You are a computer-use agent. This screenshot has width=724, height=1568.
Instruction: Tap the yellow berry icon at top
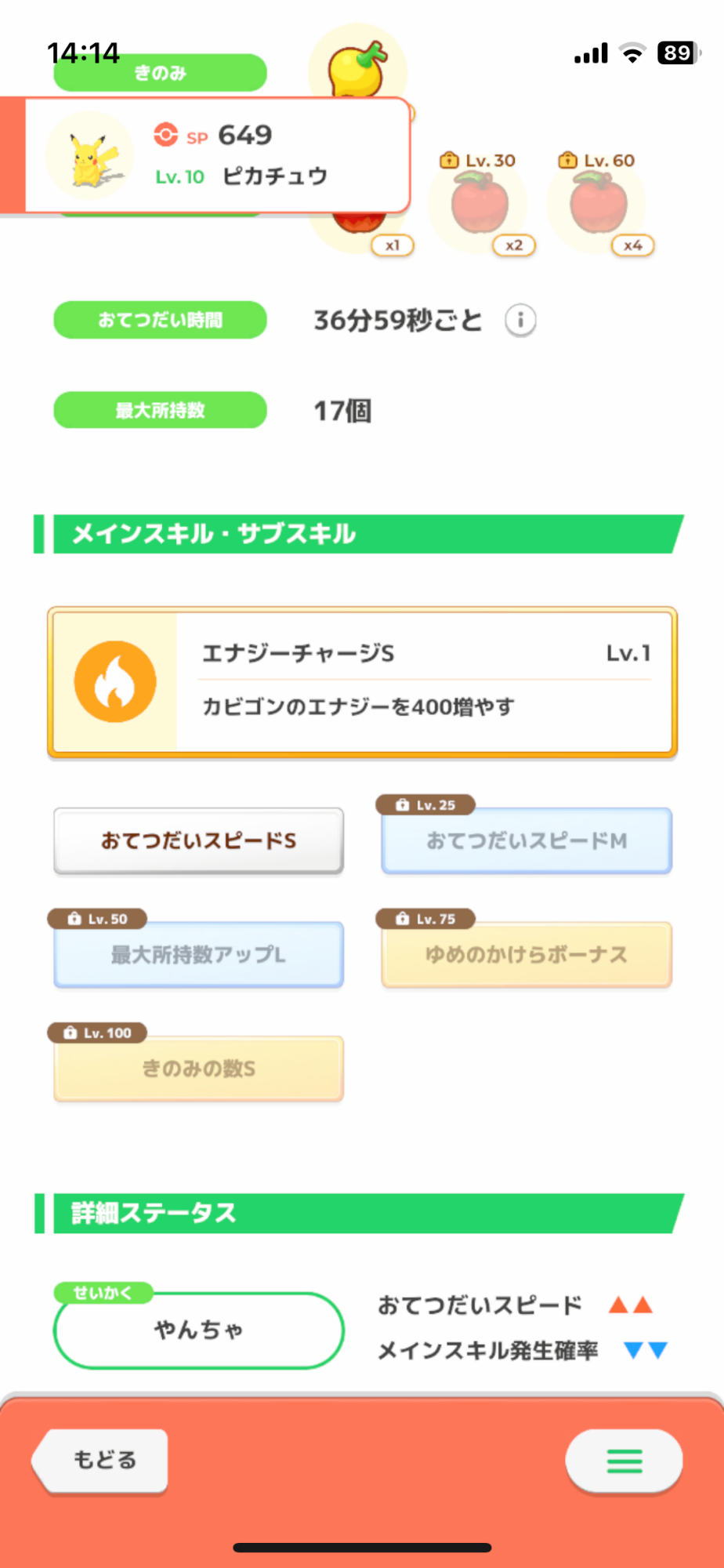pyautogui.click(x=358, y=69)
